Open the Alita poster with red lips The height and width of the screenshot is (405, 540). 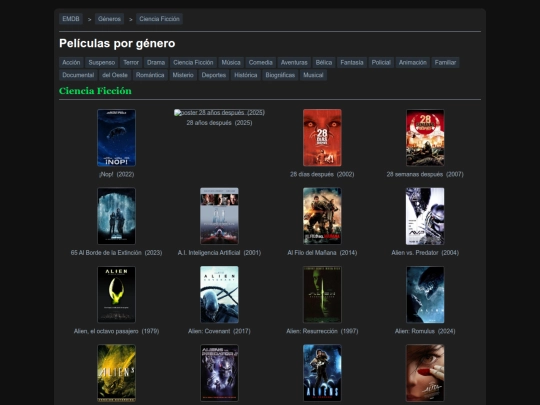coord(425,373)
